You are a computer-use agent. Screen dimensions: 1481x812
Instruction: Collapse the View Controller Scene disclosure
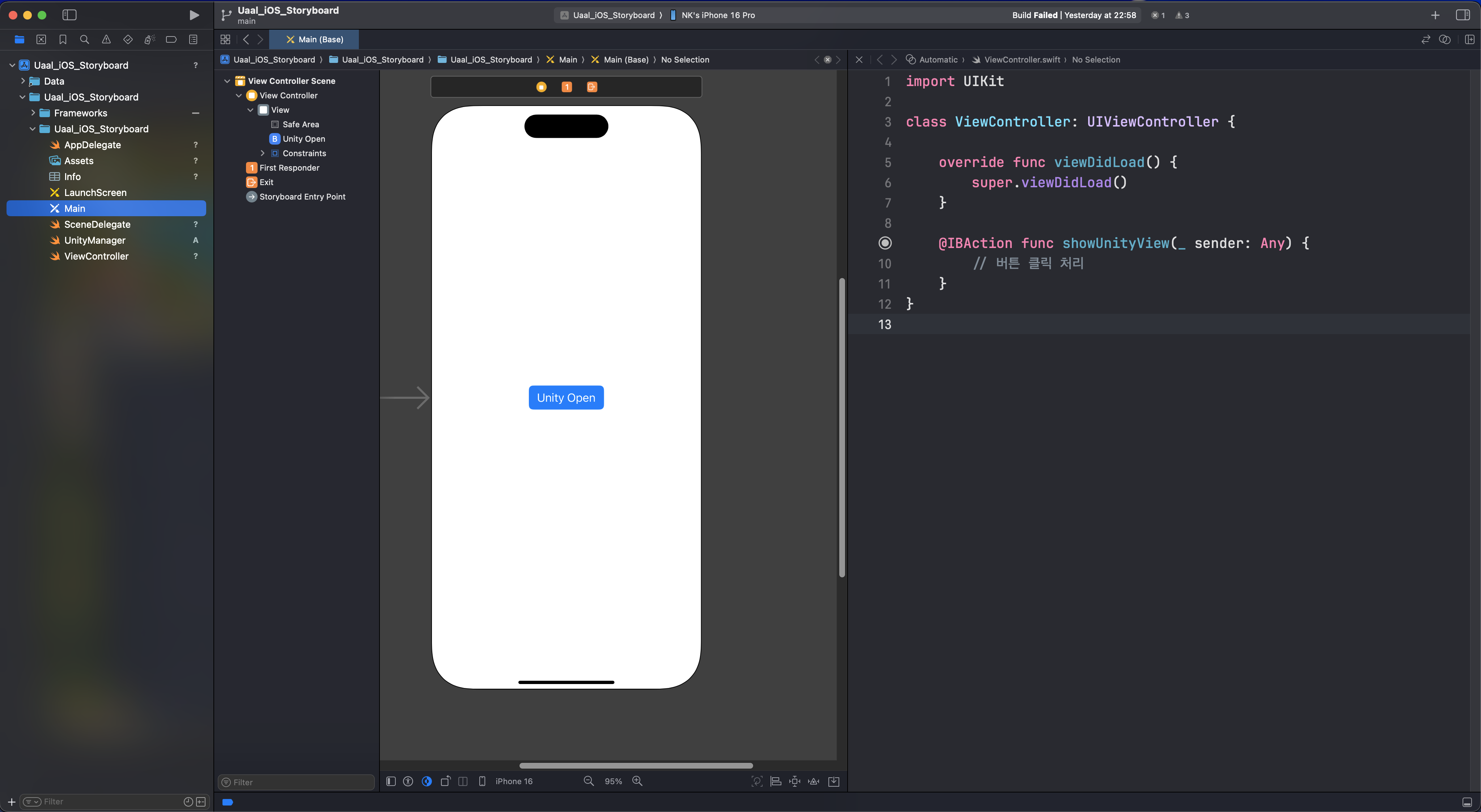(227, 81)
